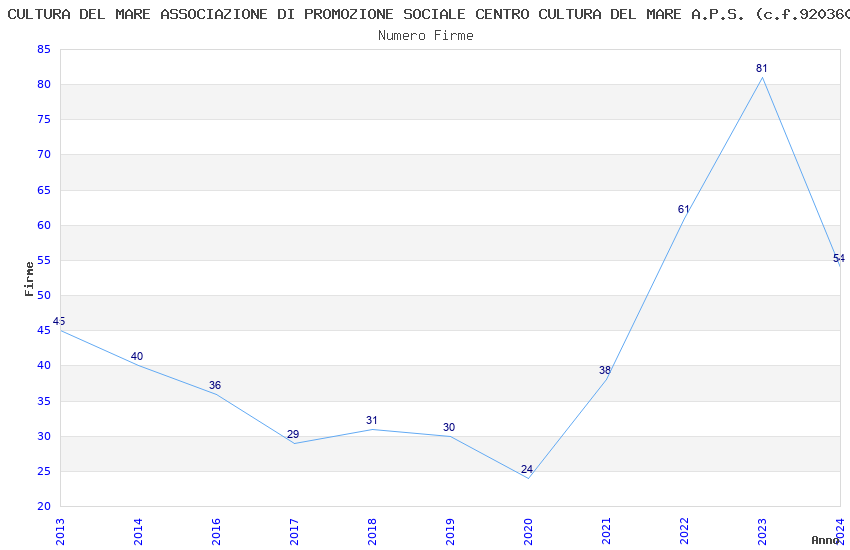The image size is (850, 550).
Task: Click the Numero Firme chart subtitle
Action: click(x=426, y=36)
